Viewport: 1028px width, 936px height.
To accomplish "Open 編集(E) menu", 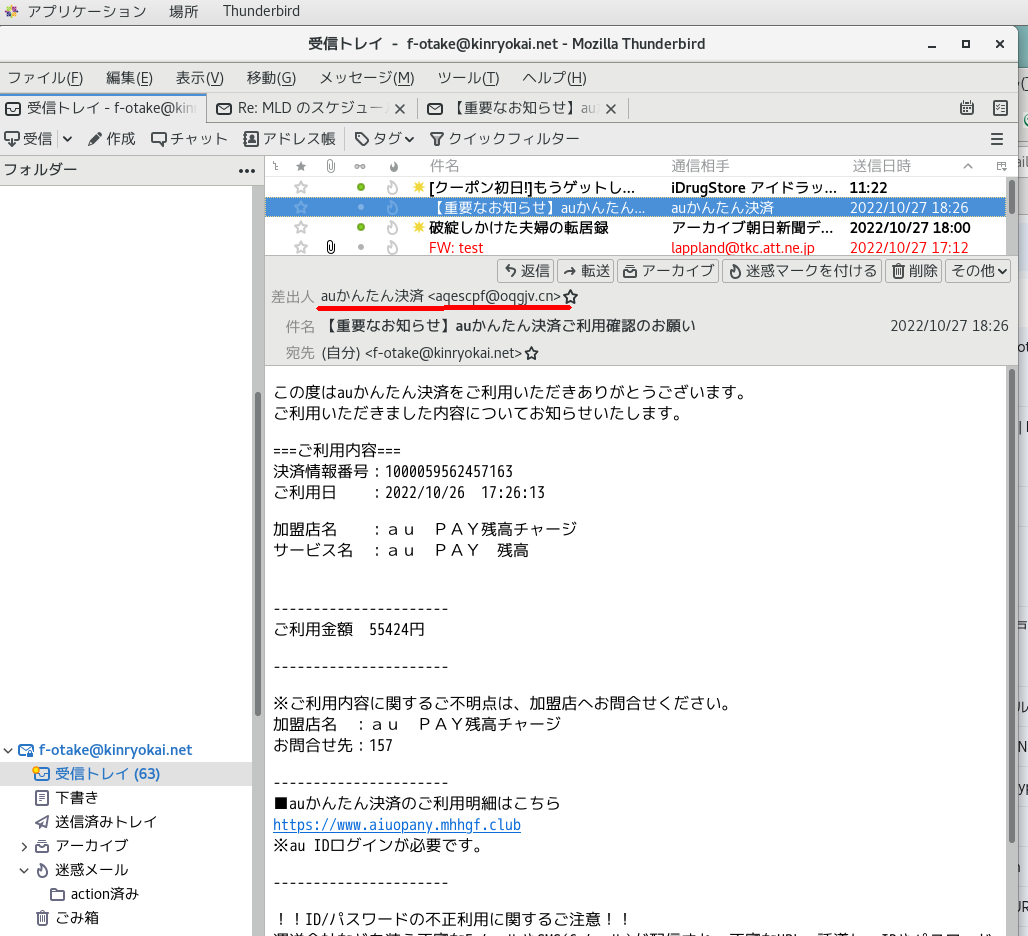I will pyautogui.click(x=129, y=78).
